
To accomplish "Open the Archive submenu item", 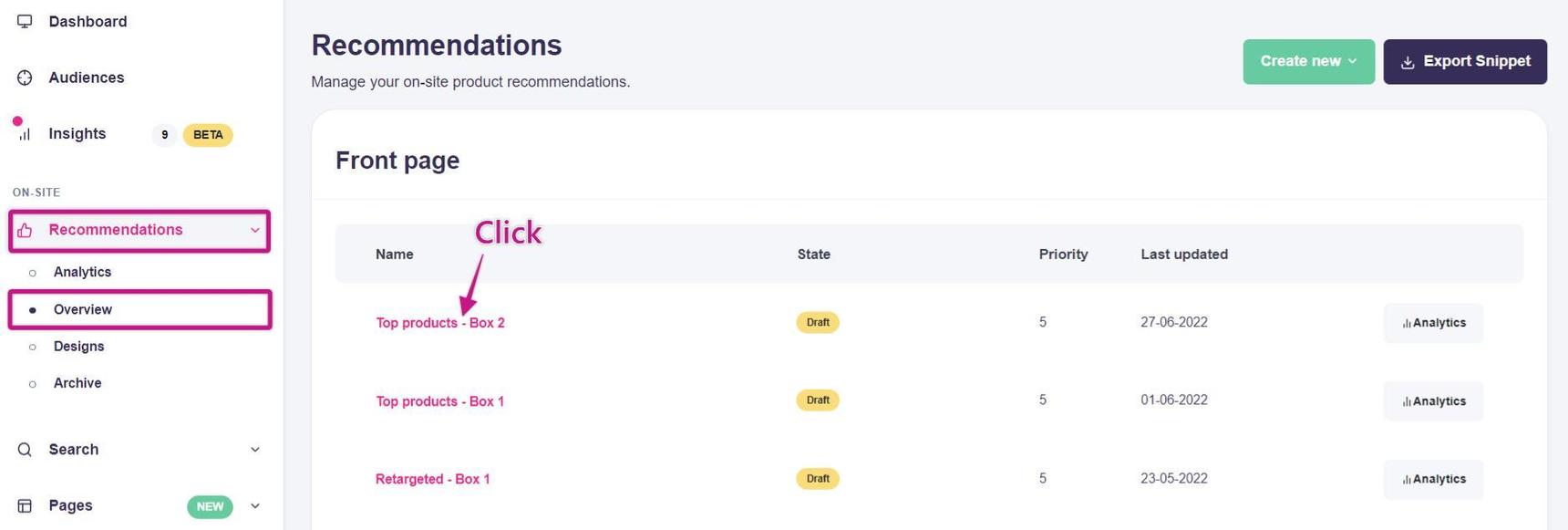I will (77, 383).
